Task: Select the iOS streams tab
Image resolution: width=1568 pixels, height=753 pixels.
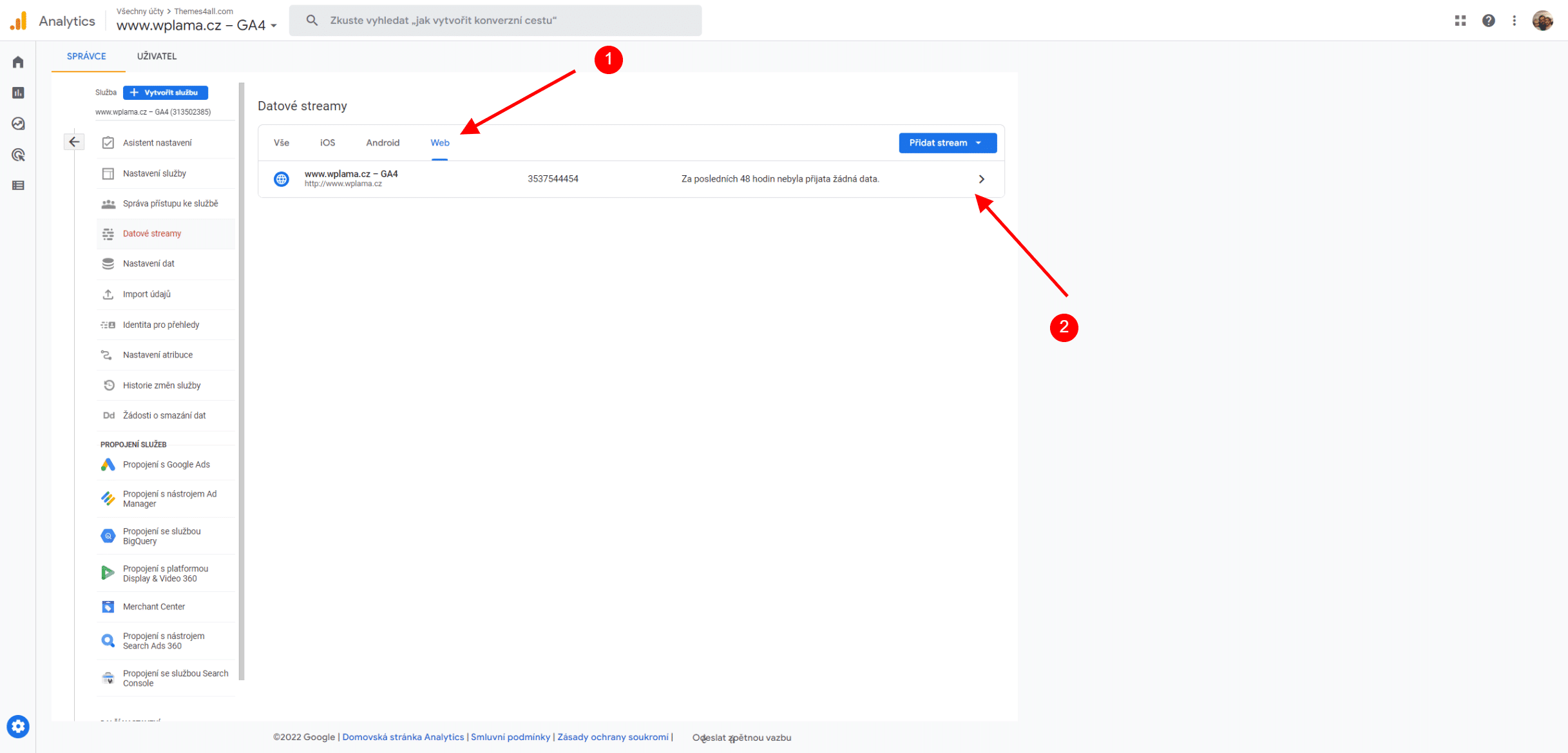Action: coord(327,143)
